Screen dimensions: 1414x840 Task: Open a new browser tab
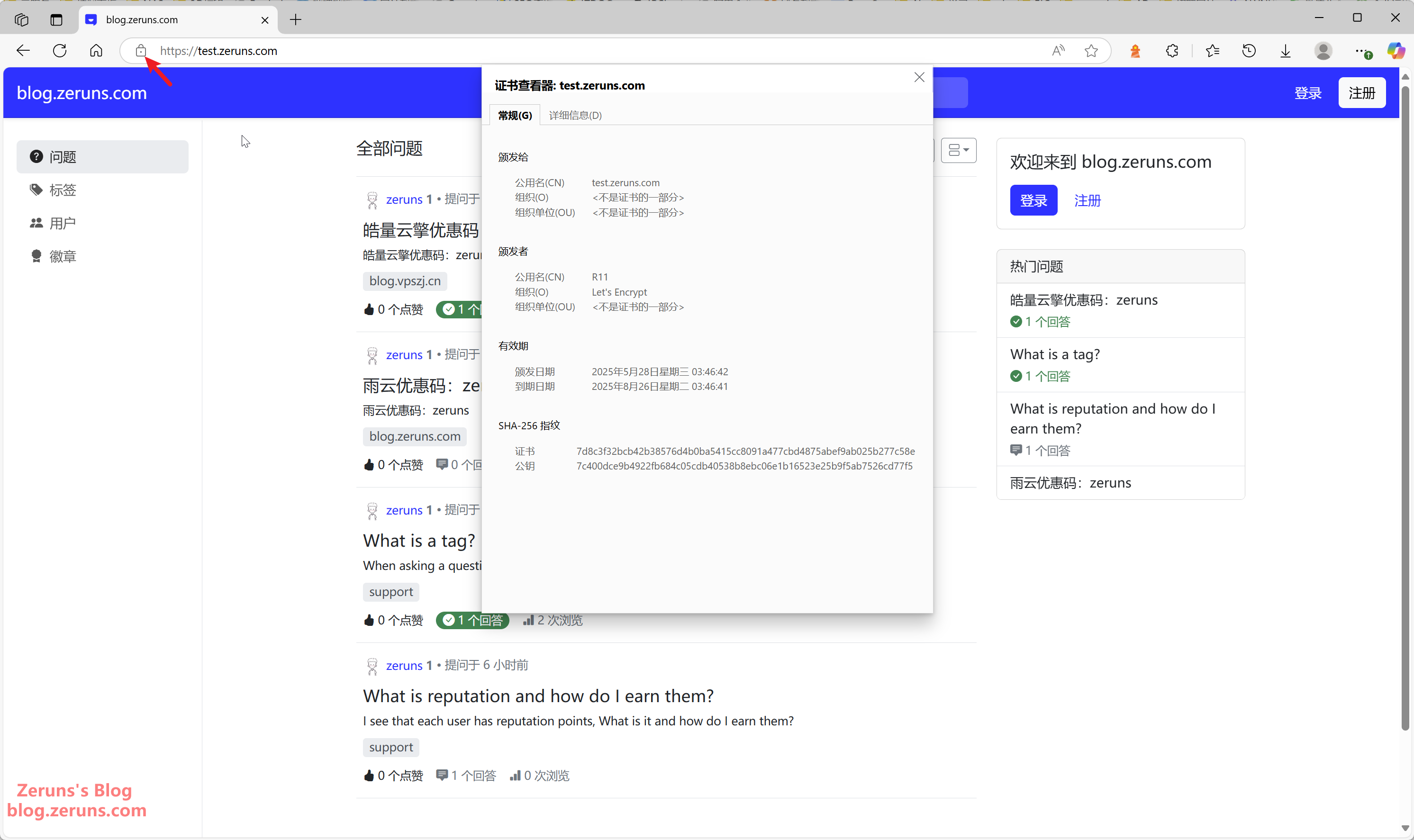tap(296, 20)
